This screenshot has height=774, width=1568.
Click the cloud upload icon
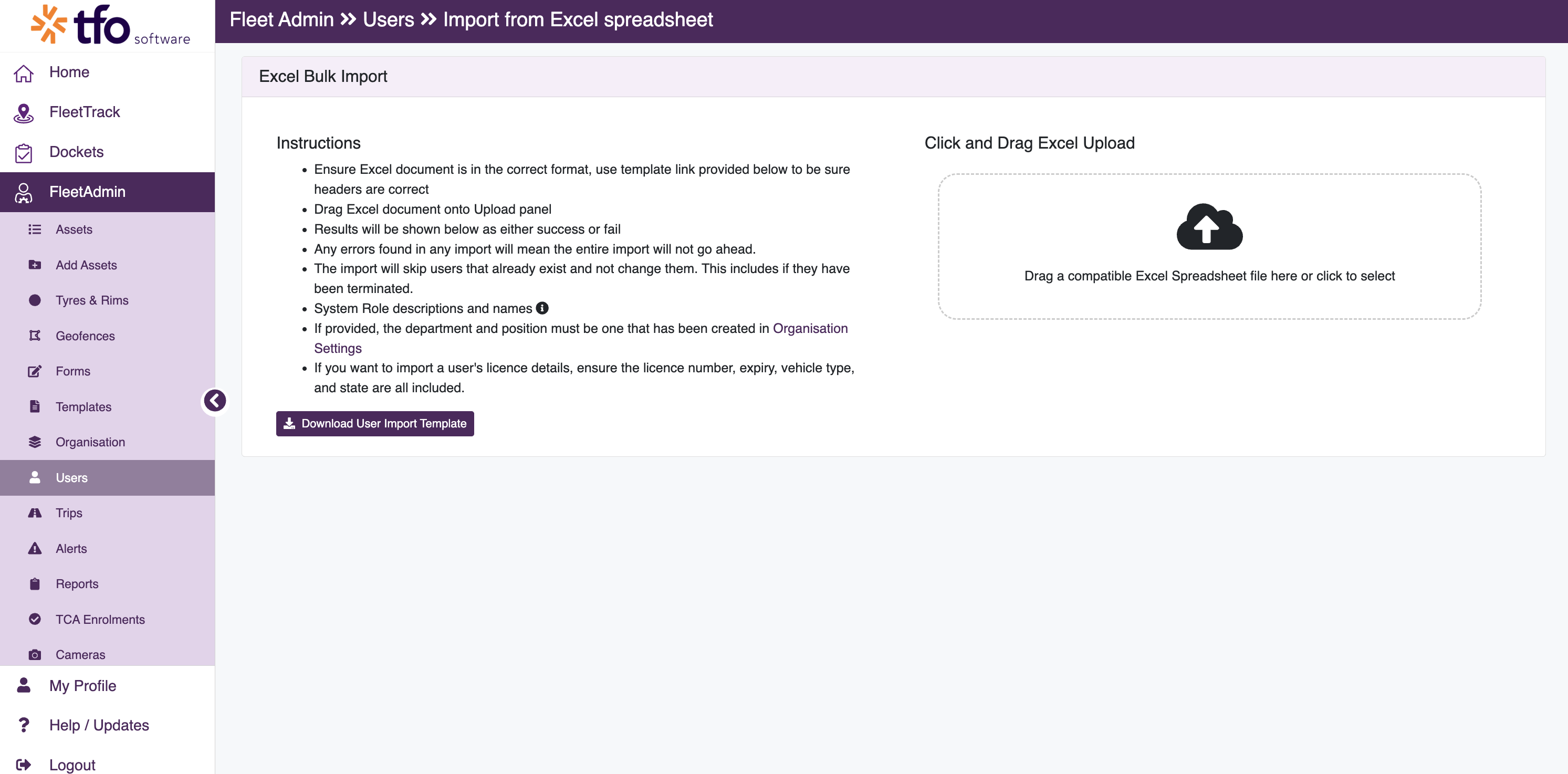pos(1209,226)
